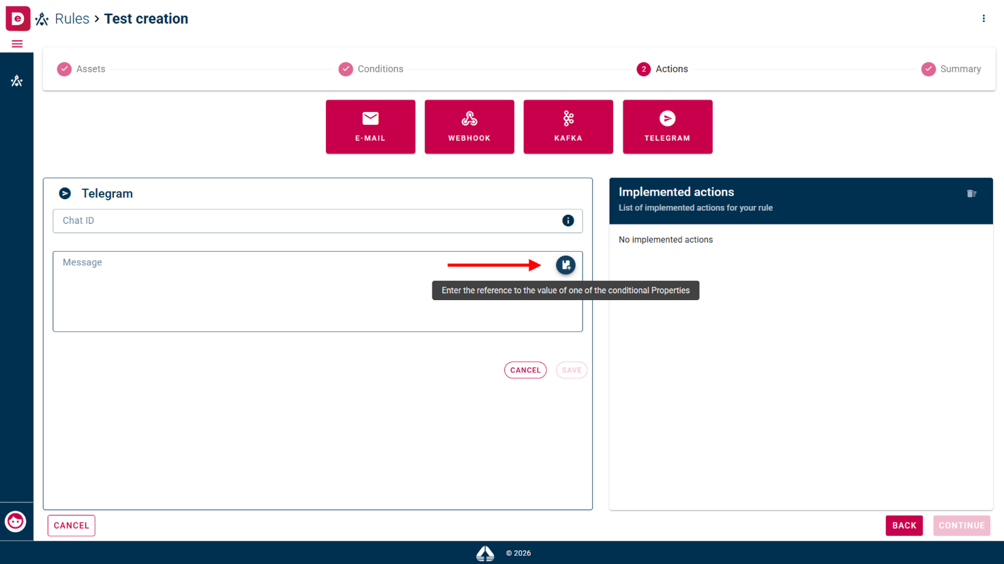Viewport: 1004px width, 564px height.
Task: Select the Rules icon in sidebar
Action: tap(17, 81)
